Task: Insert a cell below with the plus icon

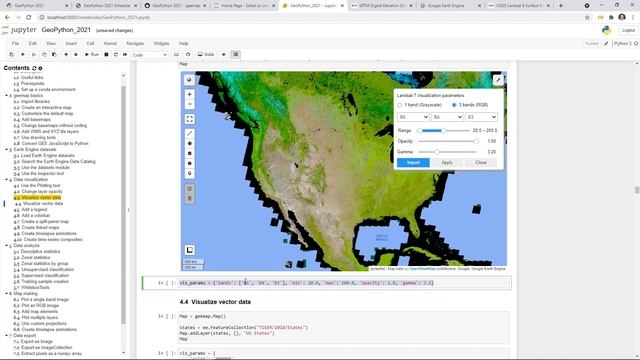Action: click(x=22, y=54)
